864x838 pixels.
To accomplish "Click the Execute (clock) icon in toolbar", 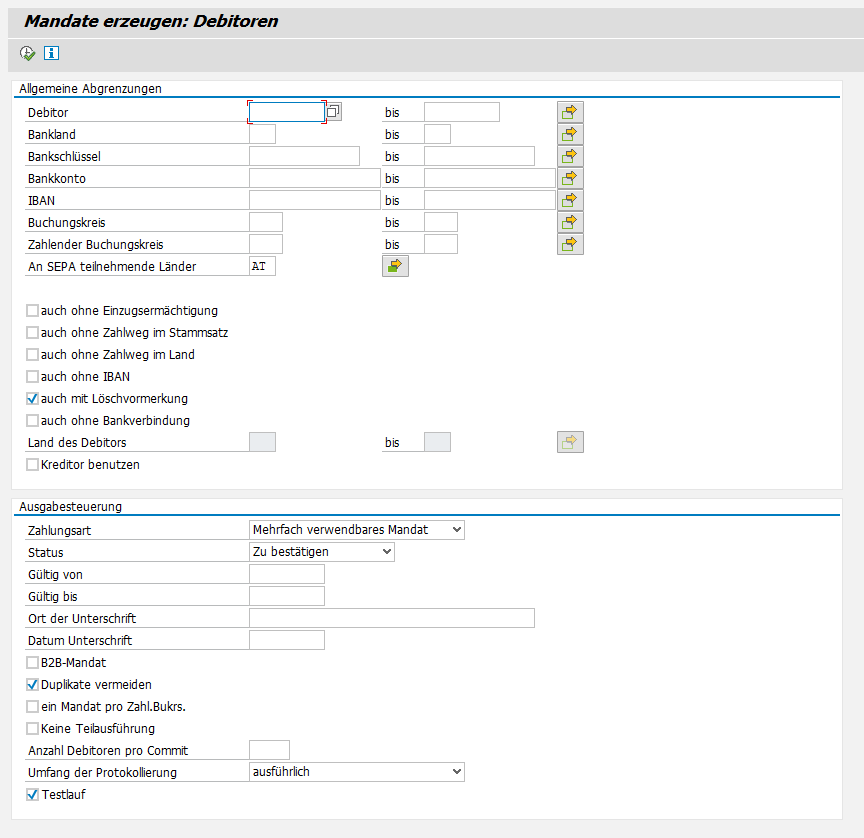I will pyautogui.click(x=27, y=53).
